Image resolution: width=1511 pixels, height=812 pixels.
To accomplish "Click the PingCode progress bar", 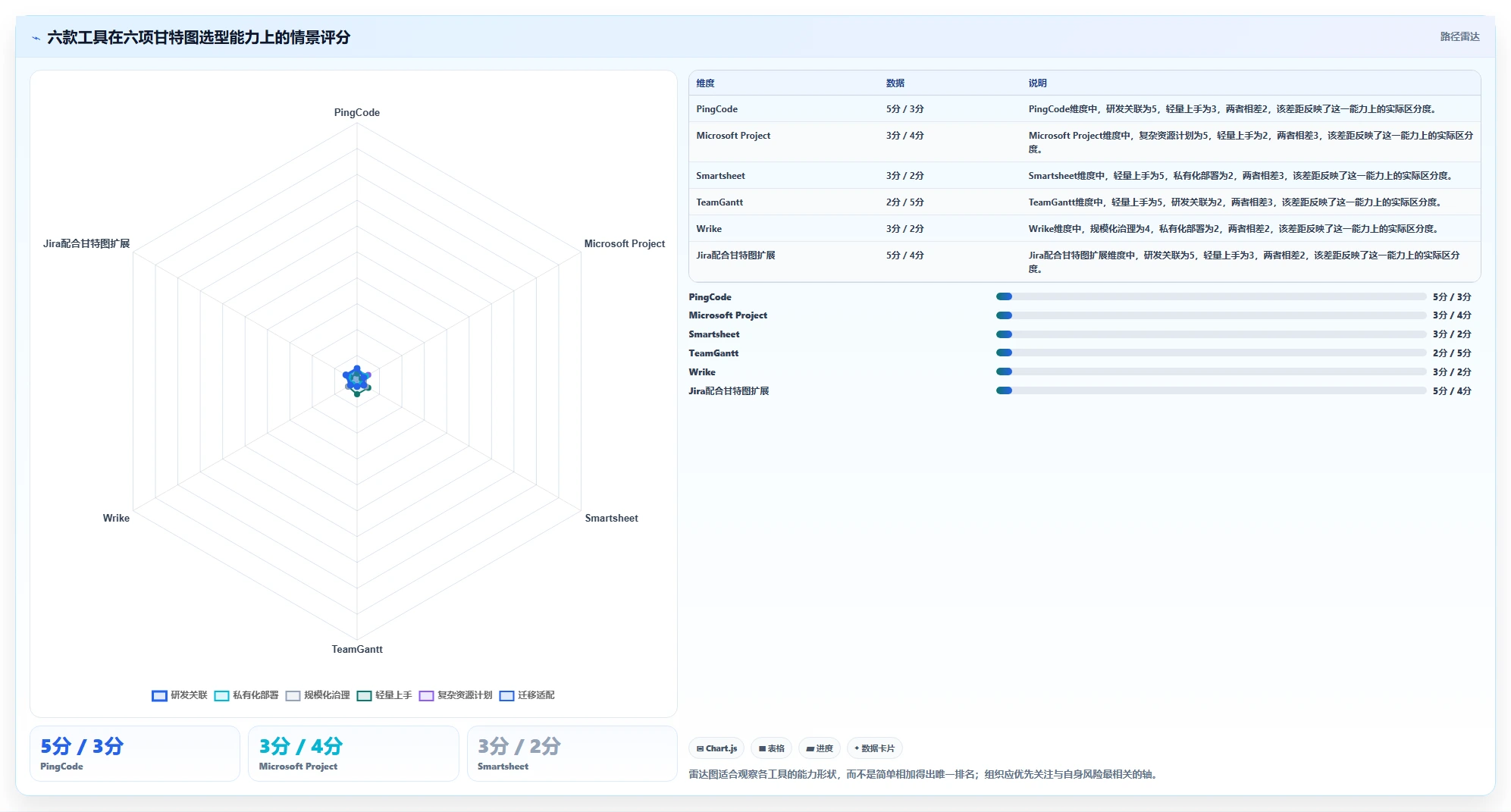I will 1211,297.
